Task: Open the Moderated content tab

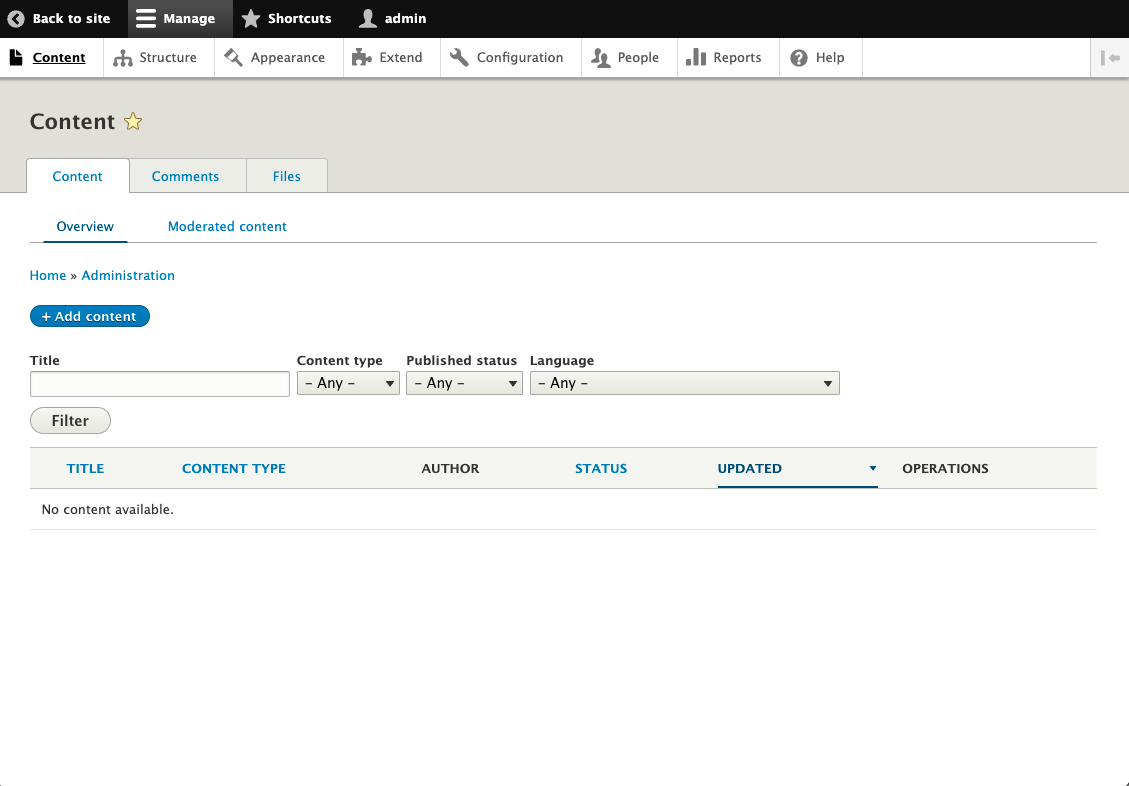Action: pyautogui.click(x=227, y=226)
